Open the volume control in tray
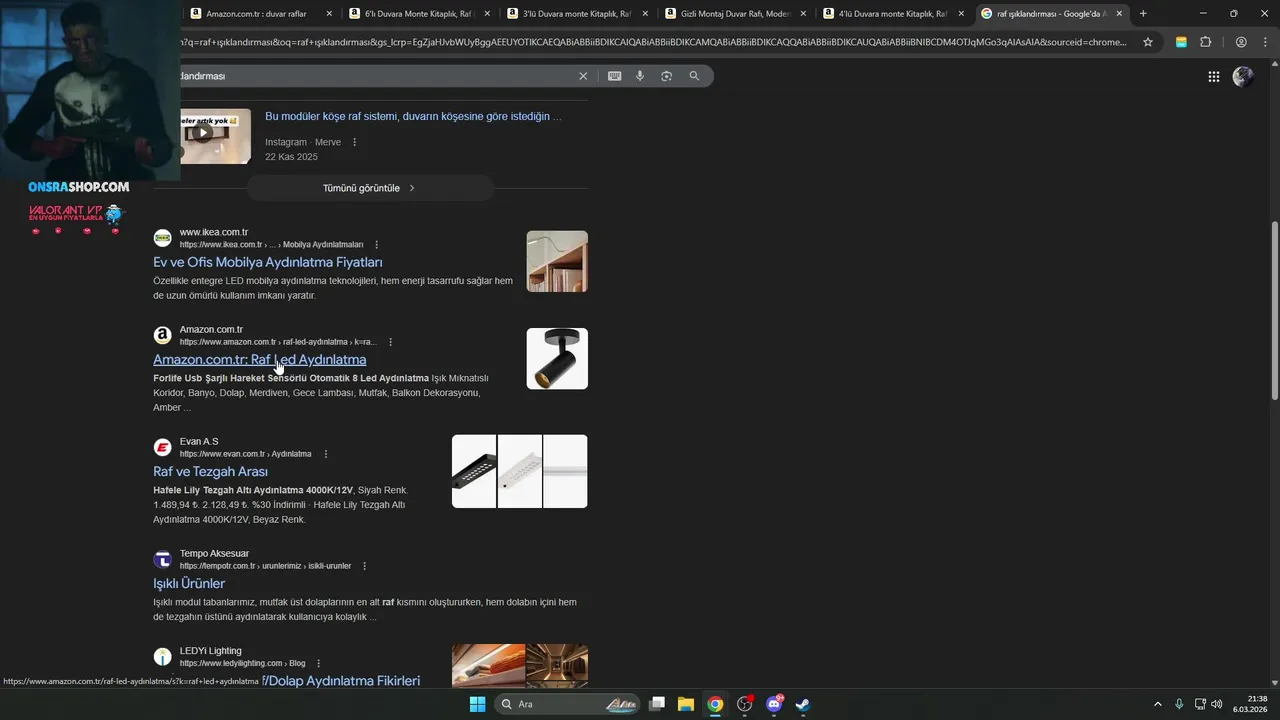1280x720 pixels. (1217, 704)
